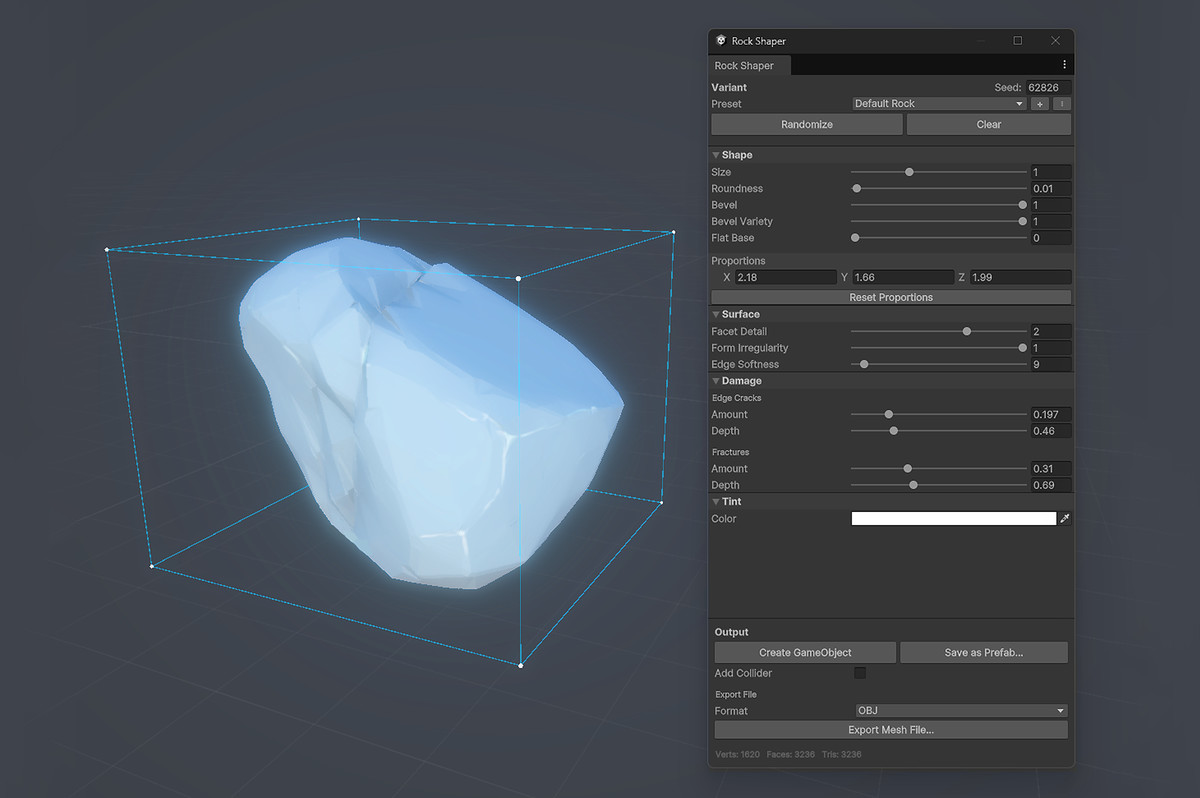Click Reset Proportions
This screenshot has height=798, width=1200.
[891, 297]
